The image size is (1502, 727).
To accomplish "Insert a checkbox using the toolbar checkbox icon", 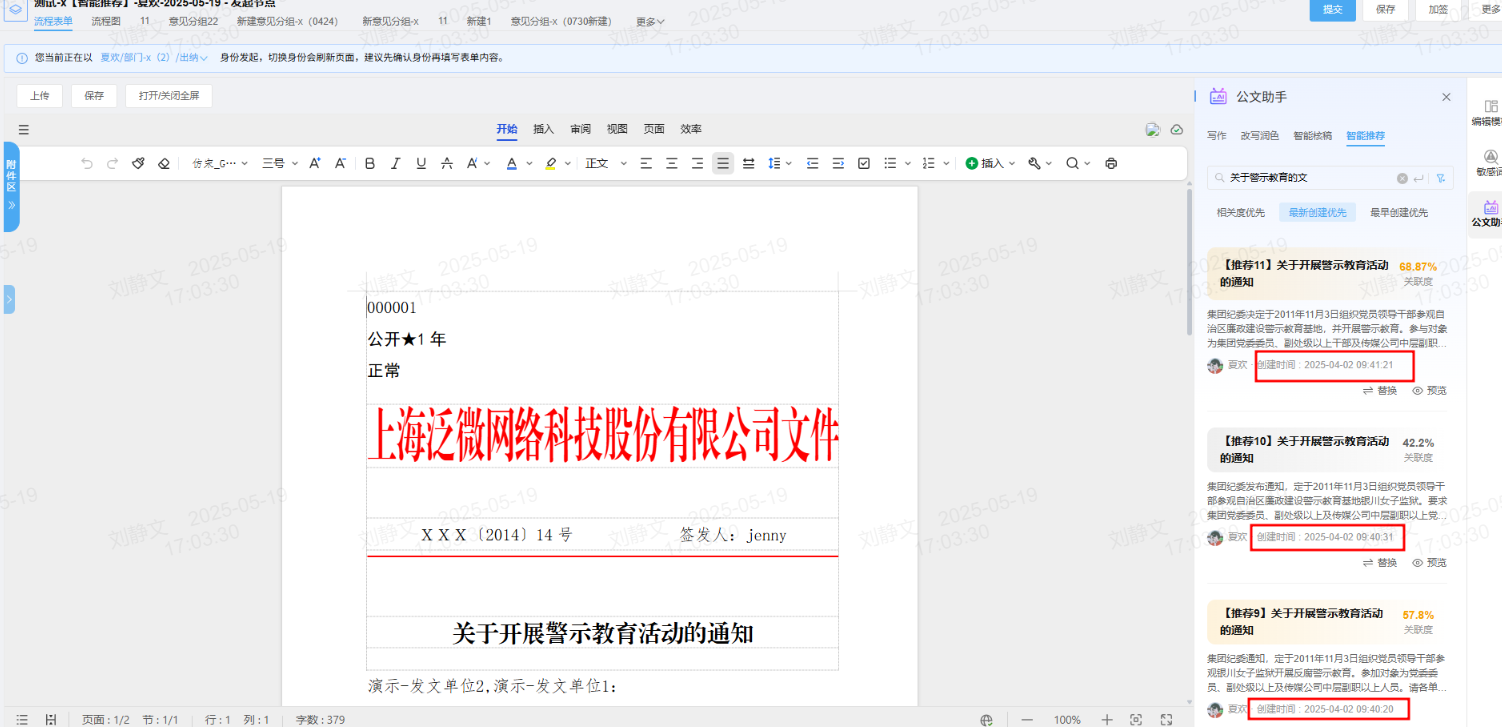I will pos(864,163).
